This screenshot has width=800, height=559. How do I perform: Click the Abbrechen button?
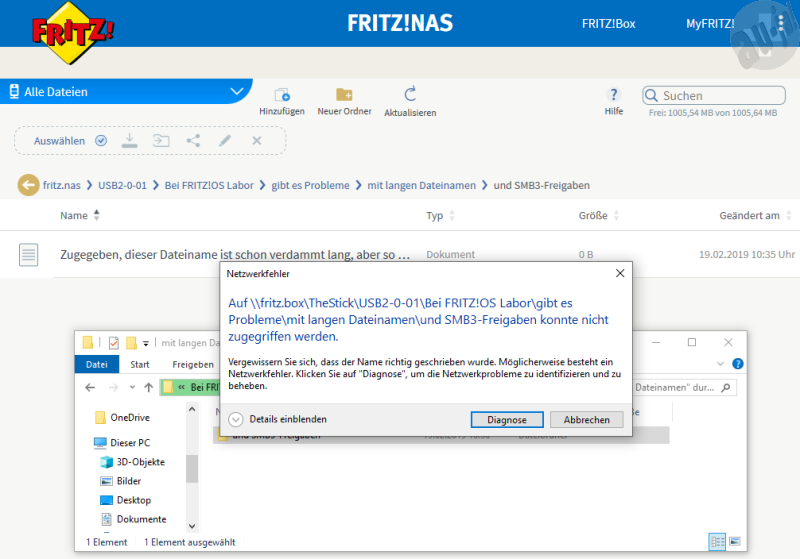click(x=586, y=420)
